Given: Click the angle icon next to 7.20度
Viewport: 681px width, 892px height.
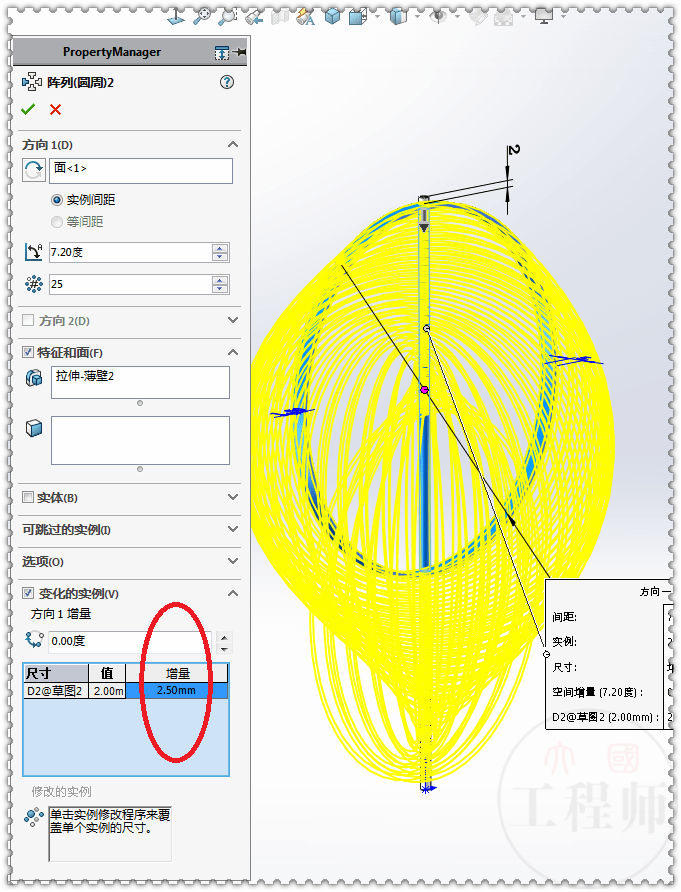Looking at the screenshot, I should coord(34,252).
